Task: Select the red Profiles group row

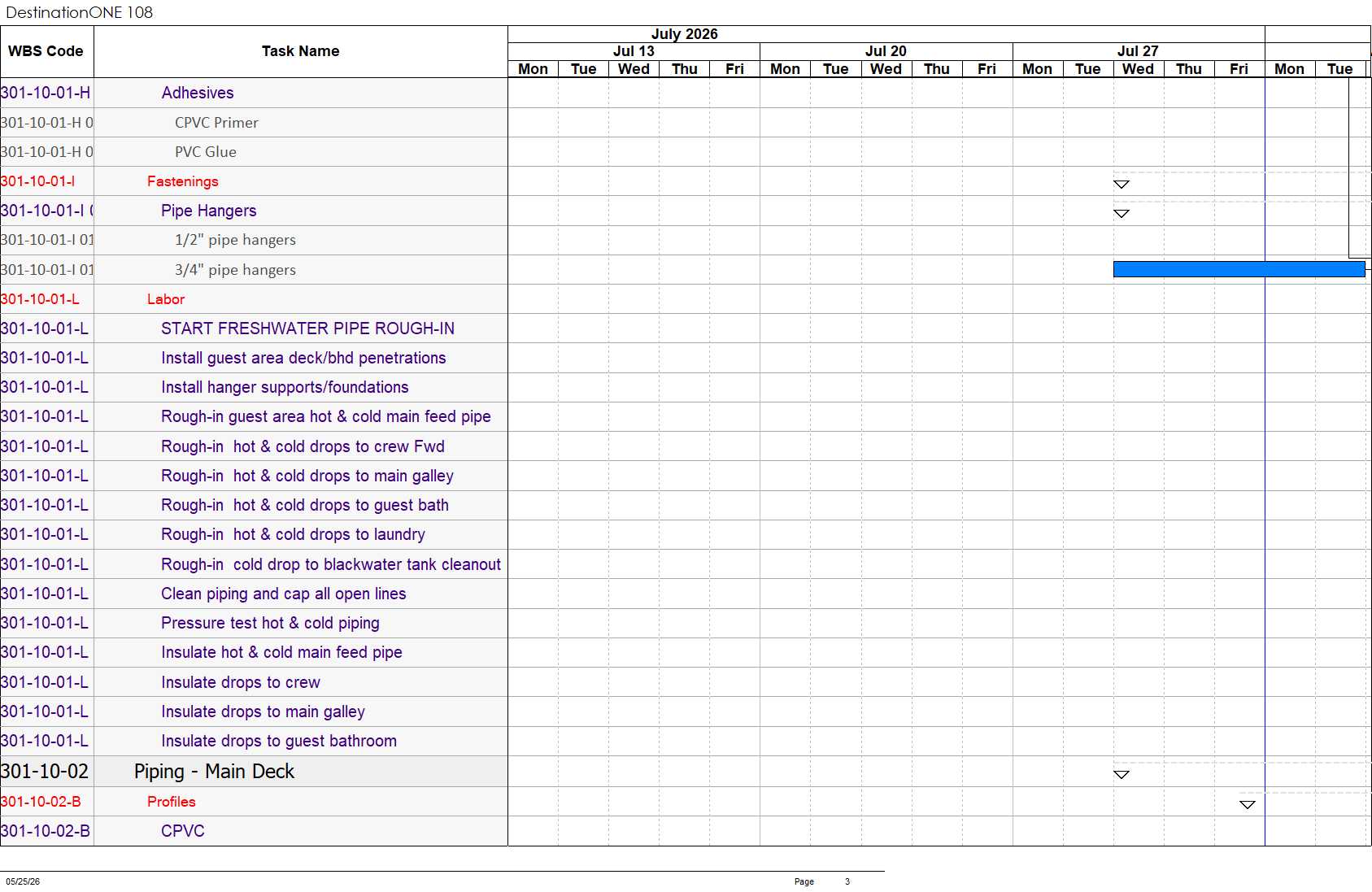Action: 254,802
